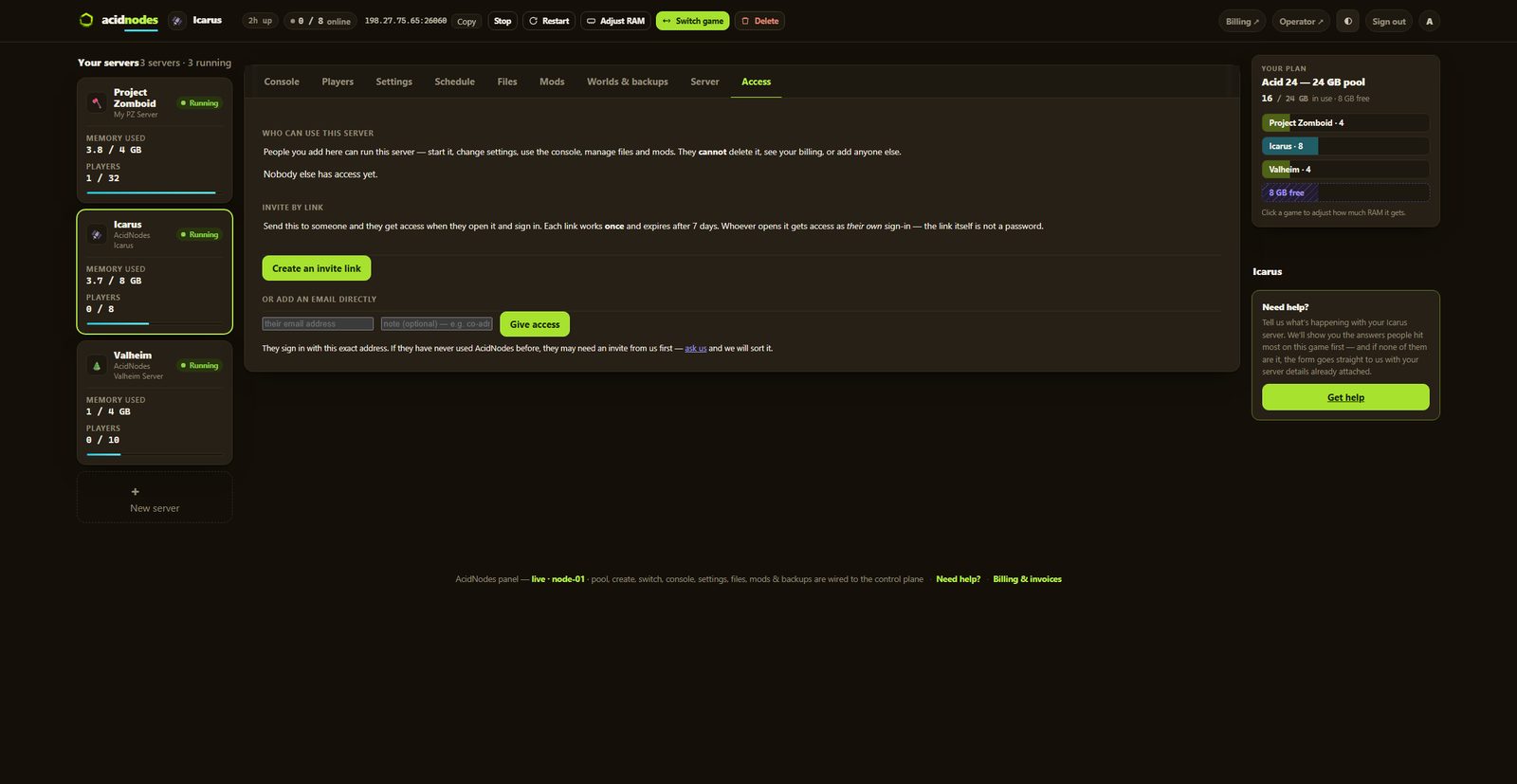Click the footer 'Need help?' link
1517x784 pixels.
(x=959, y=579)
